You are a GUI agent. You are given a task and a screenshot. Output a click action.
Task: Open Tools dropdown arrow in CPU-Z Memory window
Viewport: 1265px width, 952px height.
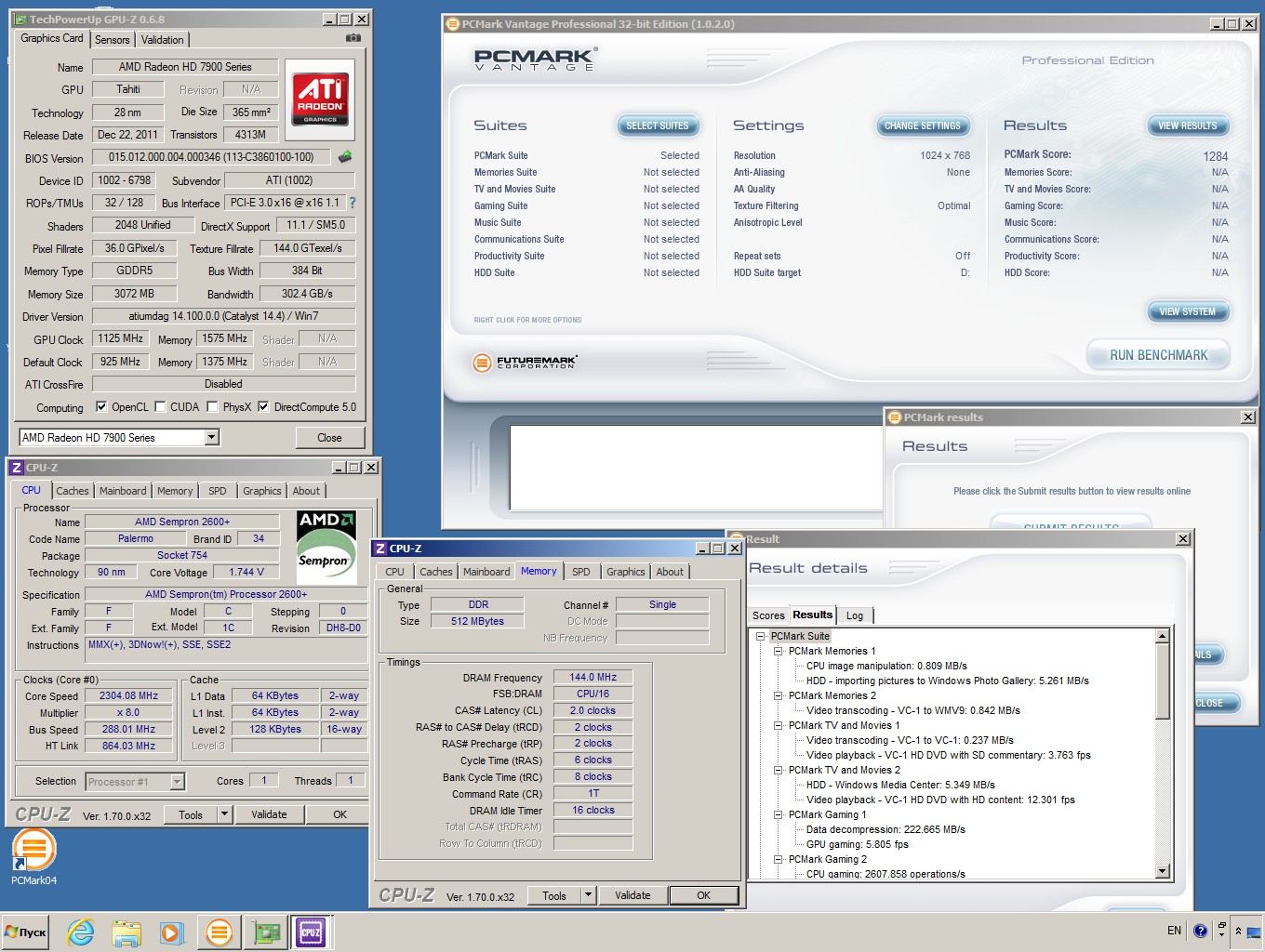click(x=588, y=895)
